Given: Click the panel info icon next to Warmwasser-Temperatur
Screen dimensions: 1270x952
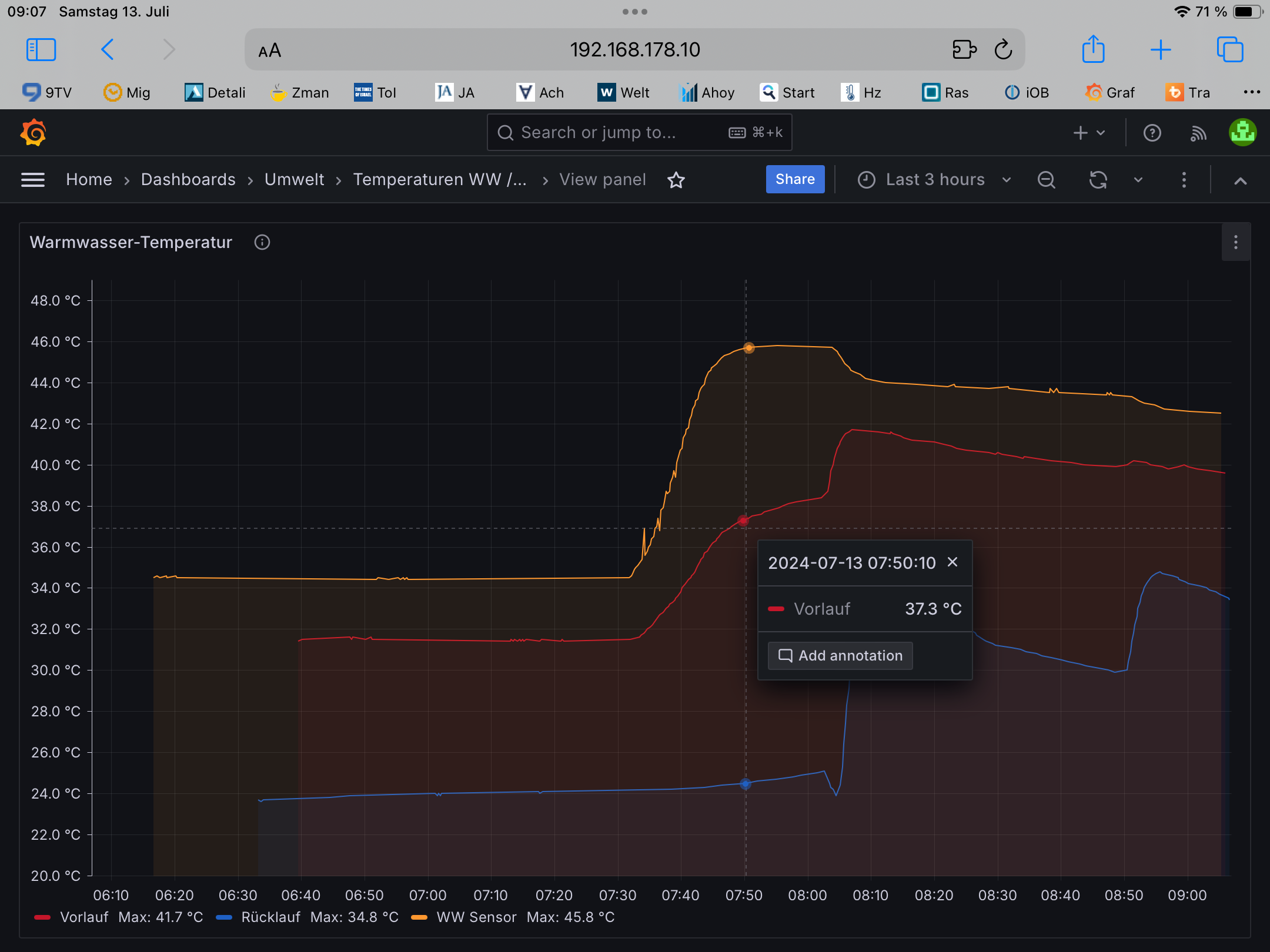Looking at the screenshot, I should point(262,242).
